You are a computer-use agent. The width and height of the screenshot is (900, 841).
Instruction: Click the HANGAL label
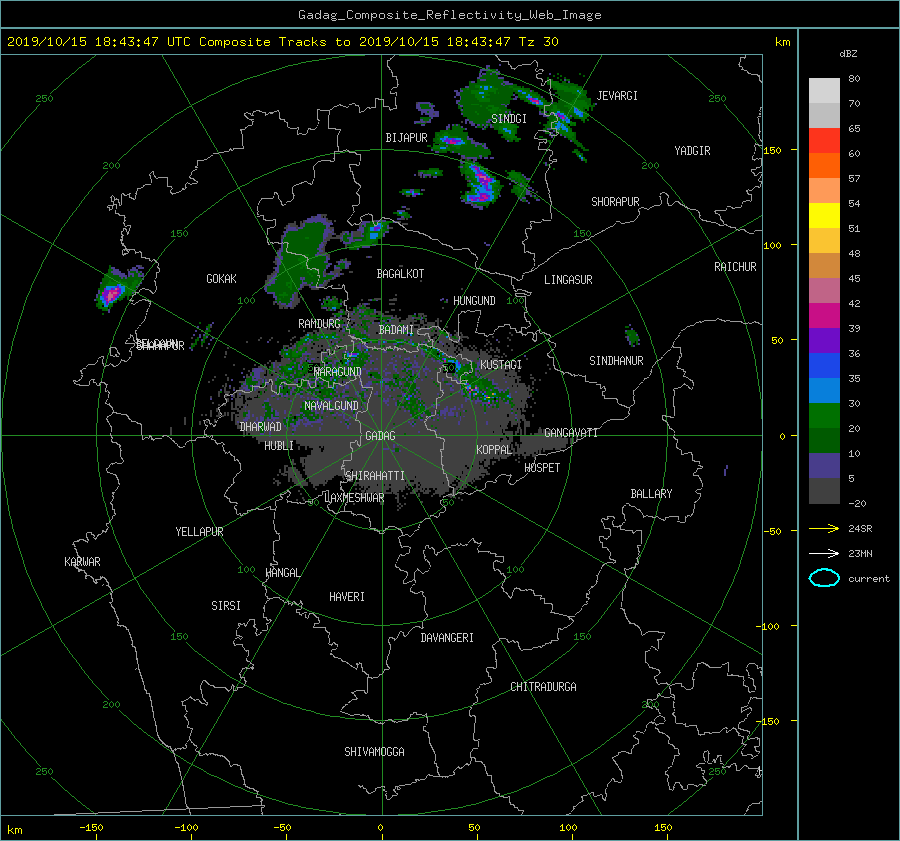[x=282, y=573]
